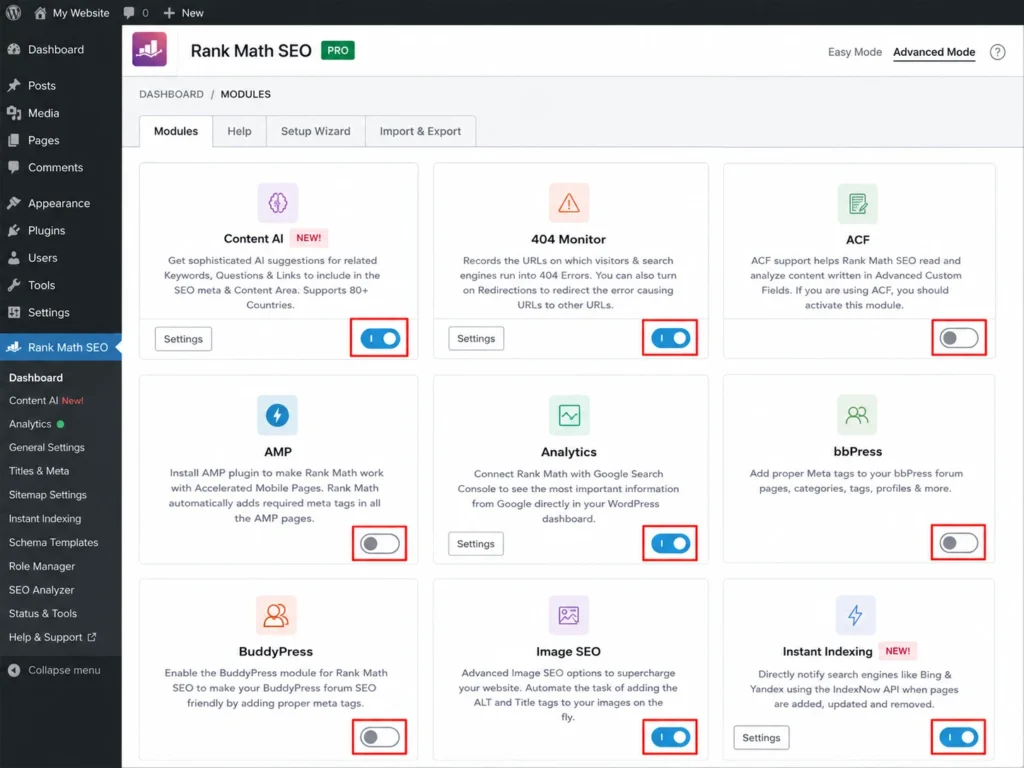Viewport: 1024px width, 768px height.
Task: Open the My Website home icon
Action: (x=40, y=12)
